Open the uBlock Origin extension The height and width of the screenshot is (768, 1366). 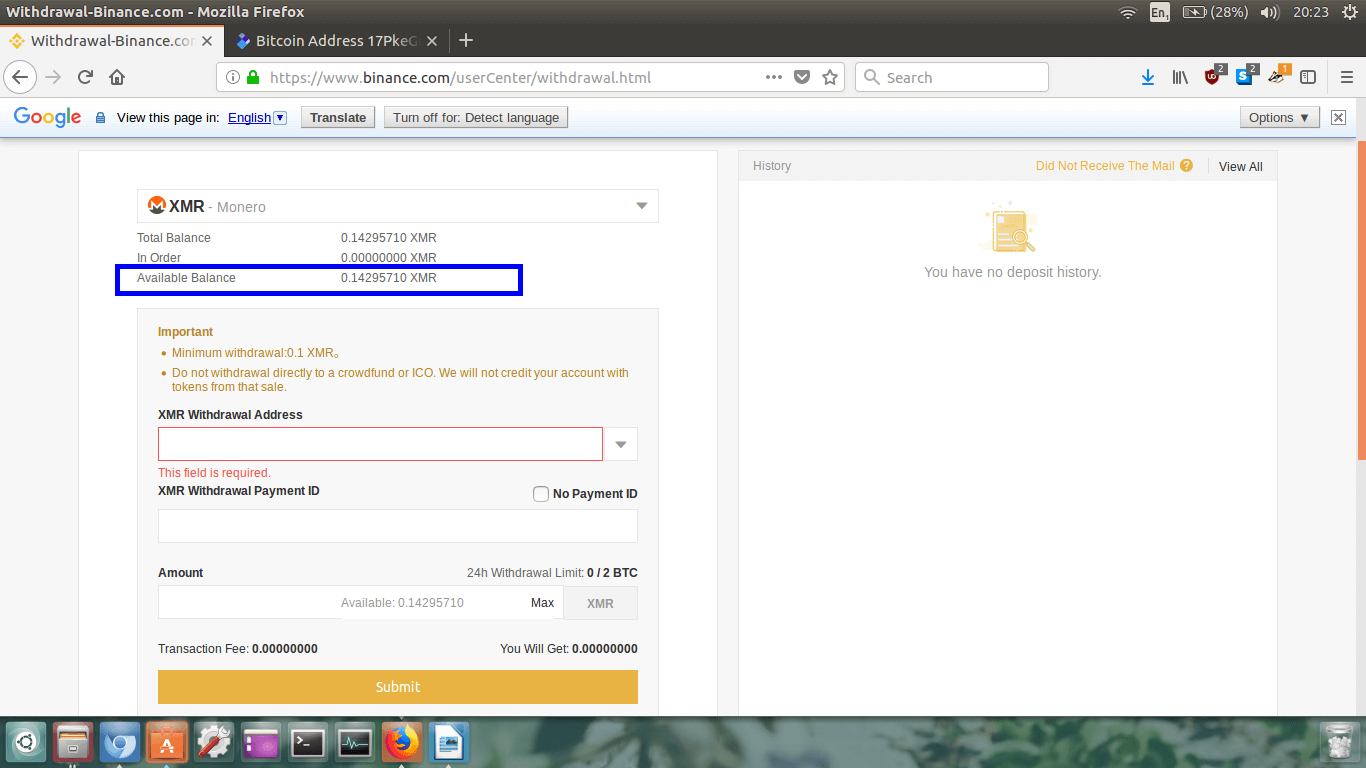1214,76
